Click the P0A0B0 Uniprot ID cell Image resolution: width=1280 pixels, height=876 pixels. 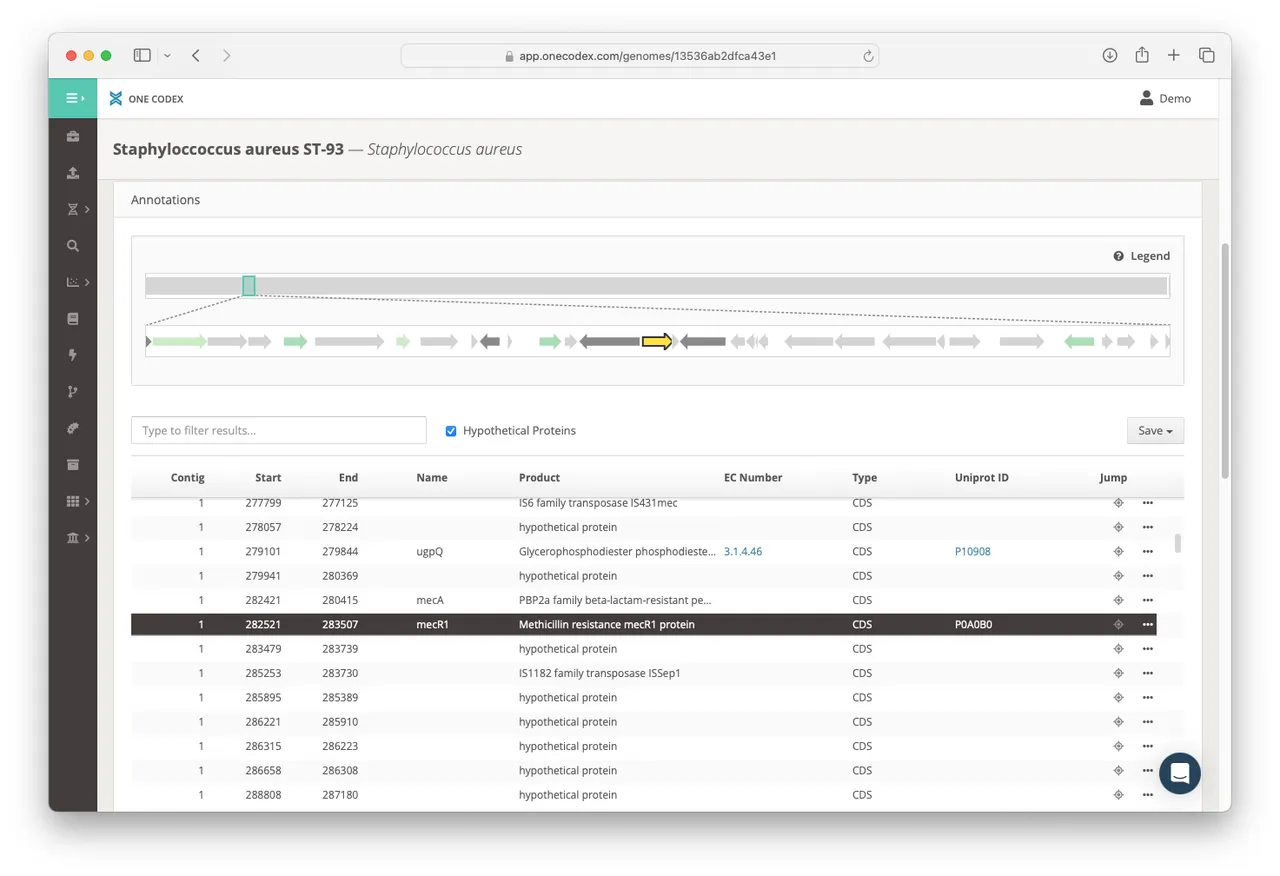[x=973, y=625]
